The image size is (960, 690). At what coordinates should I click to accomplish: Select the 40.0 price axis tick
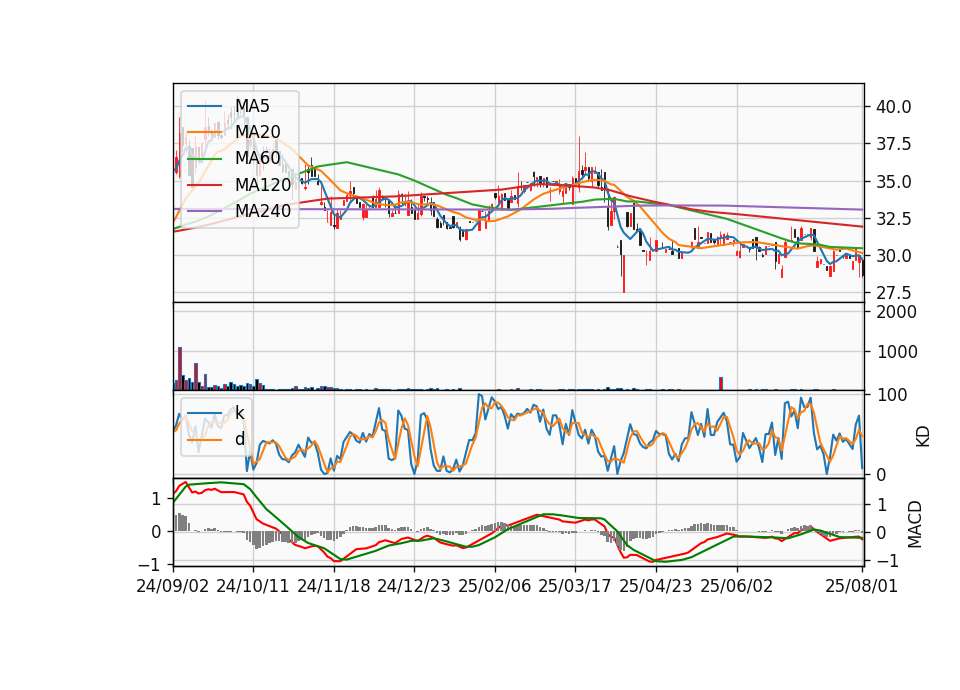[x=894, y=107]
